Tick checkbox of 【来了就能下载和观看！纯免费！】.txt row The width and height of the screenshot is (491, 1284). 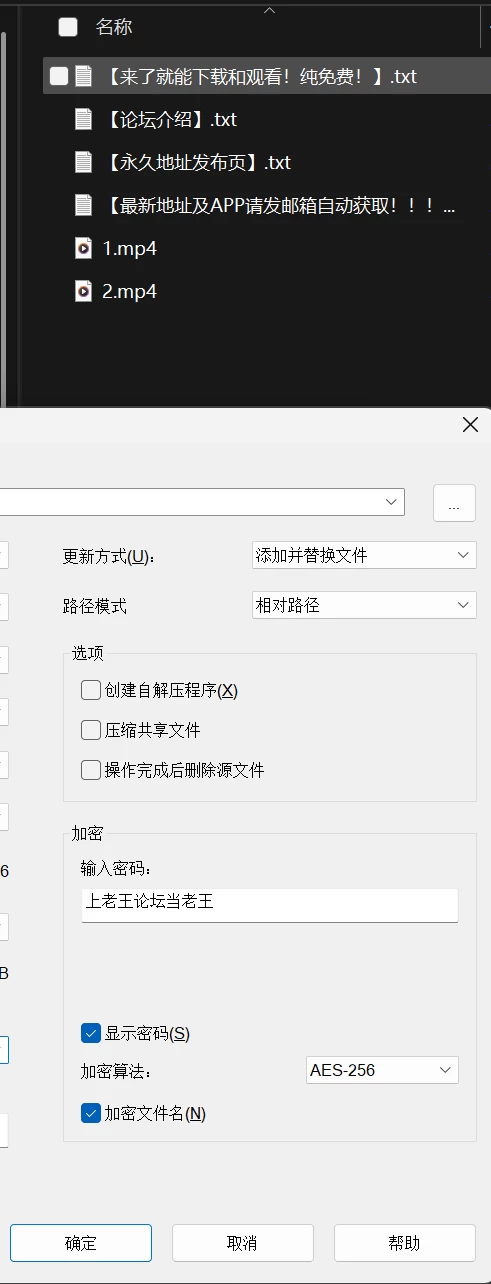tap(59, 76)
